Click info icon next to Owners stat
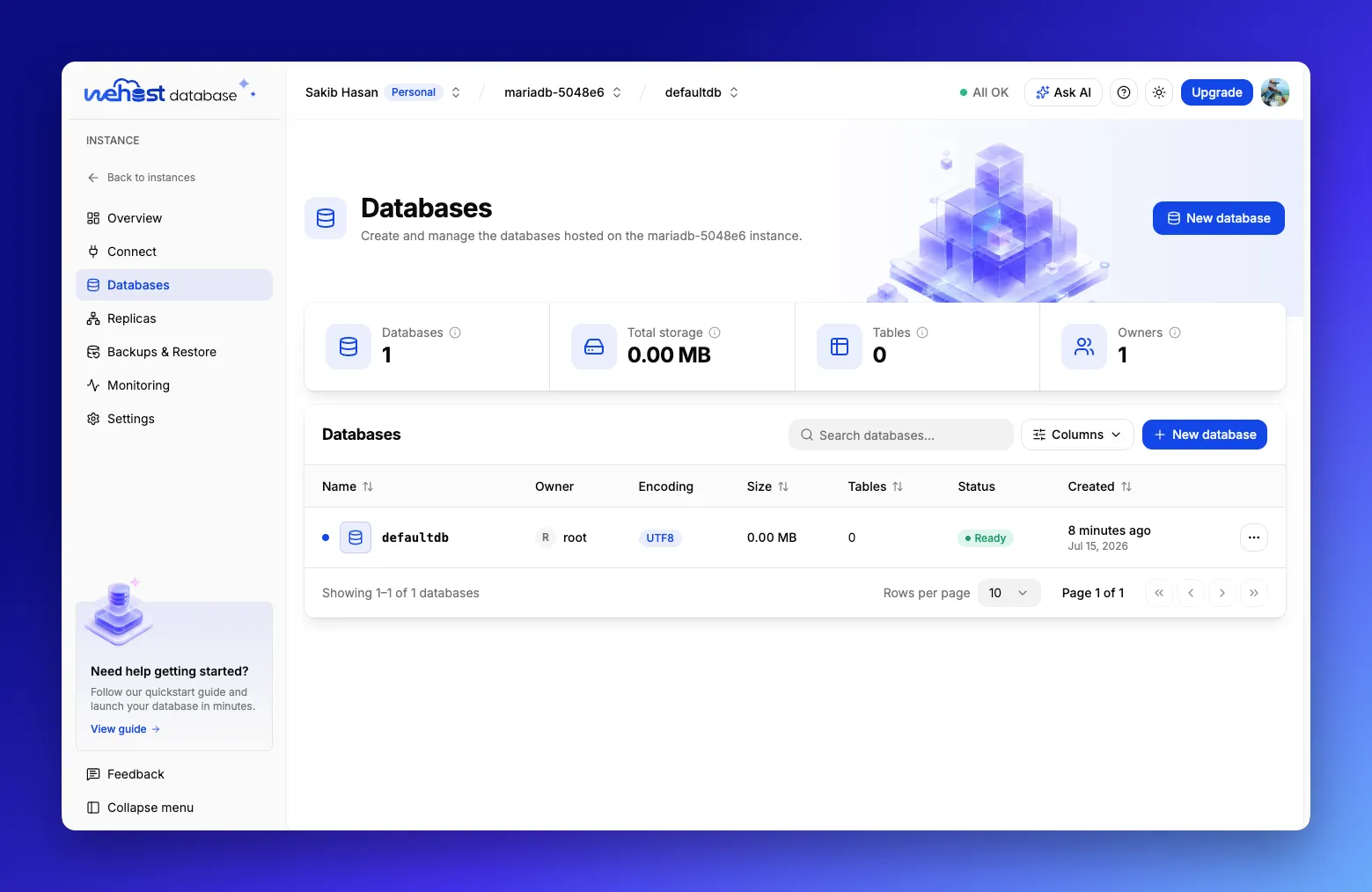1372x892 pixels. pos(1175,333)
